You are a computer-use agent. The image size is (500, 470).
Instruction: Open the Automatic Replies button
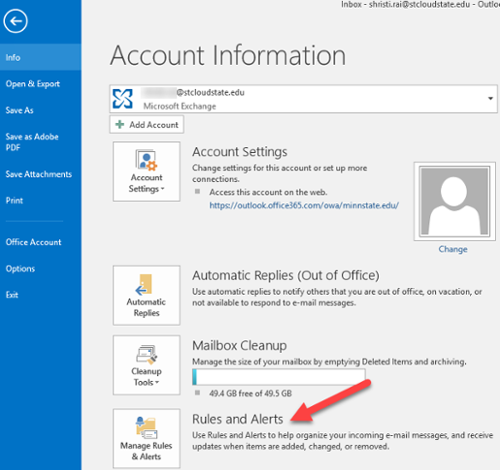coord(147,295)
